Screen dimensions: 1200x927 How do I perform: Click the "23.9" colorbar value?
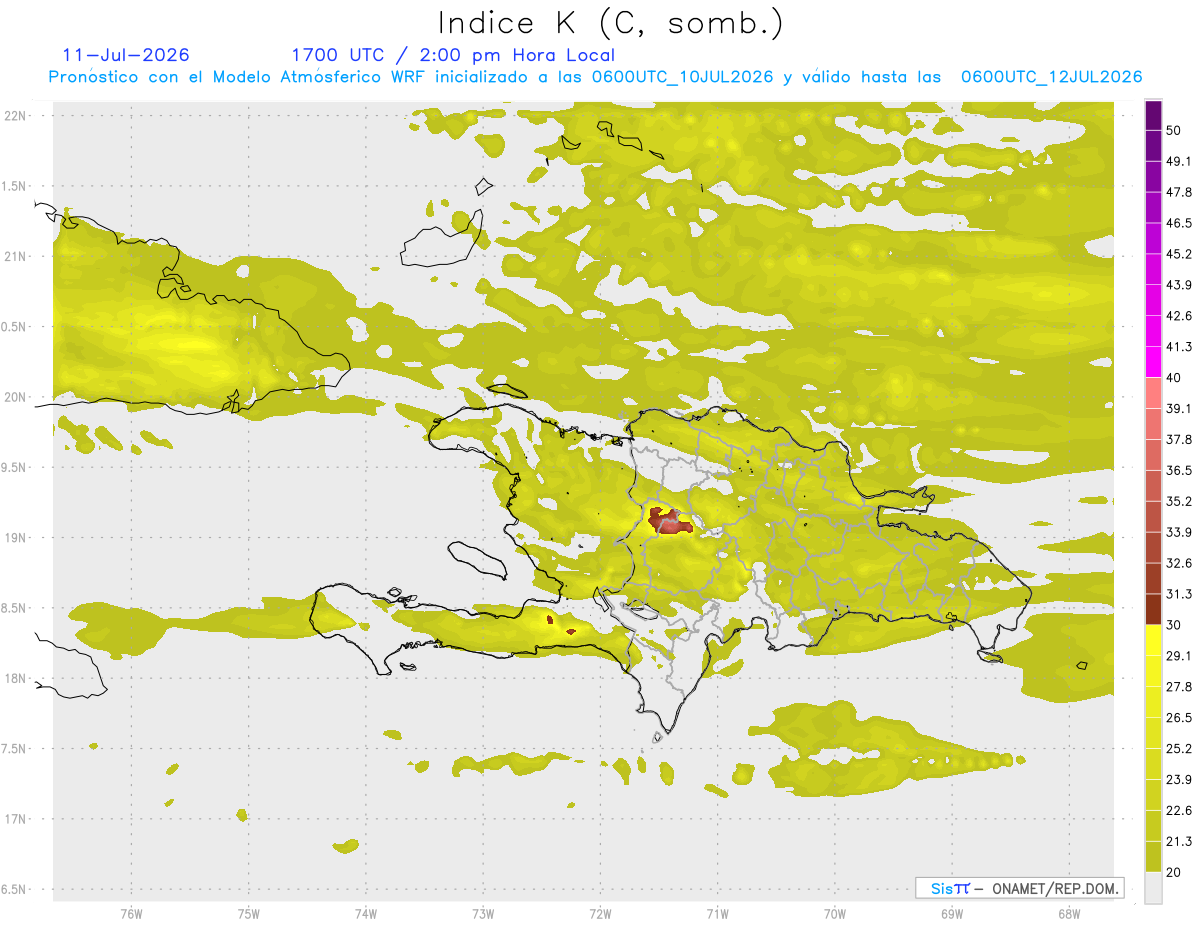1179,779
